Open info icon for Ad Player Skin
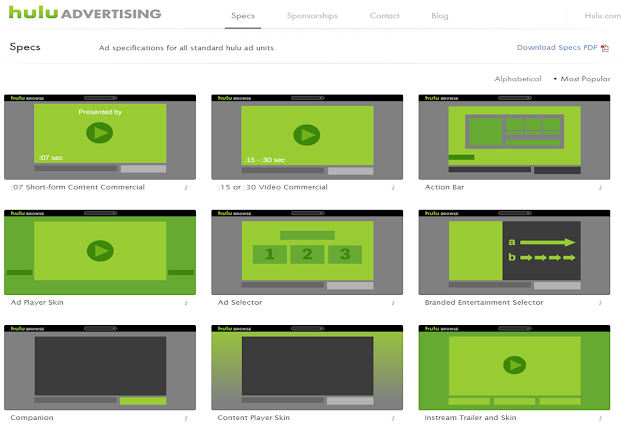 (186, 303)
